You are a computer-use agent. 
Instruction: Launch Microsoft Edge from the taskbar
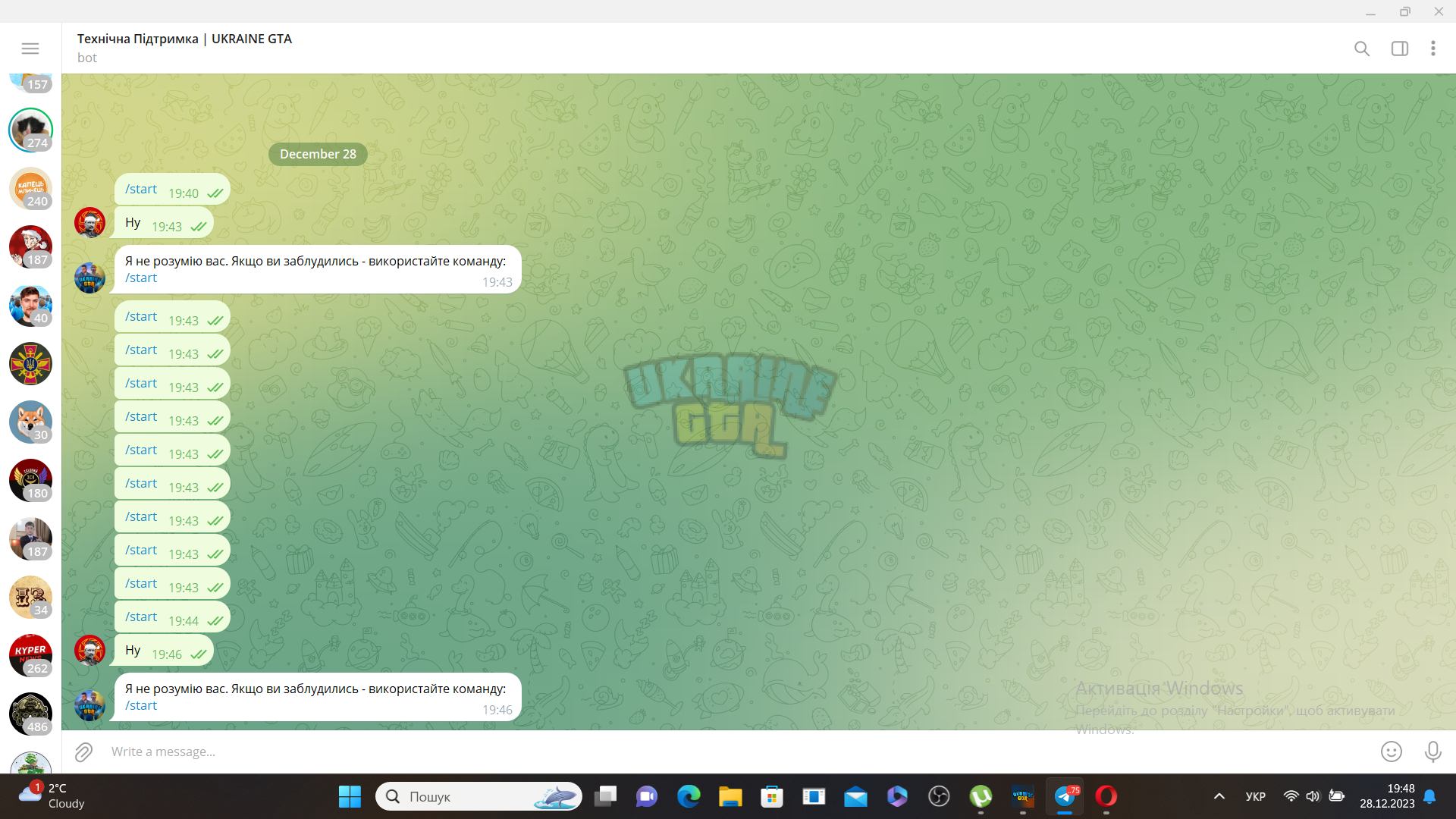[689, 796]
